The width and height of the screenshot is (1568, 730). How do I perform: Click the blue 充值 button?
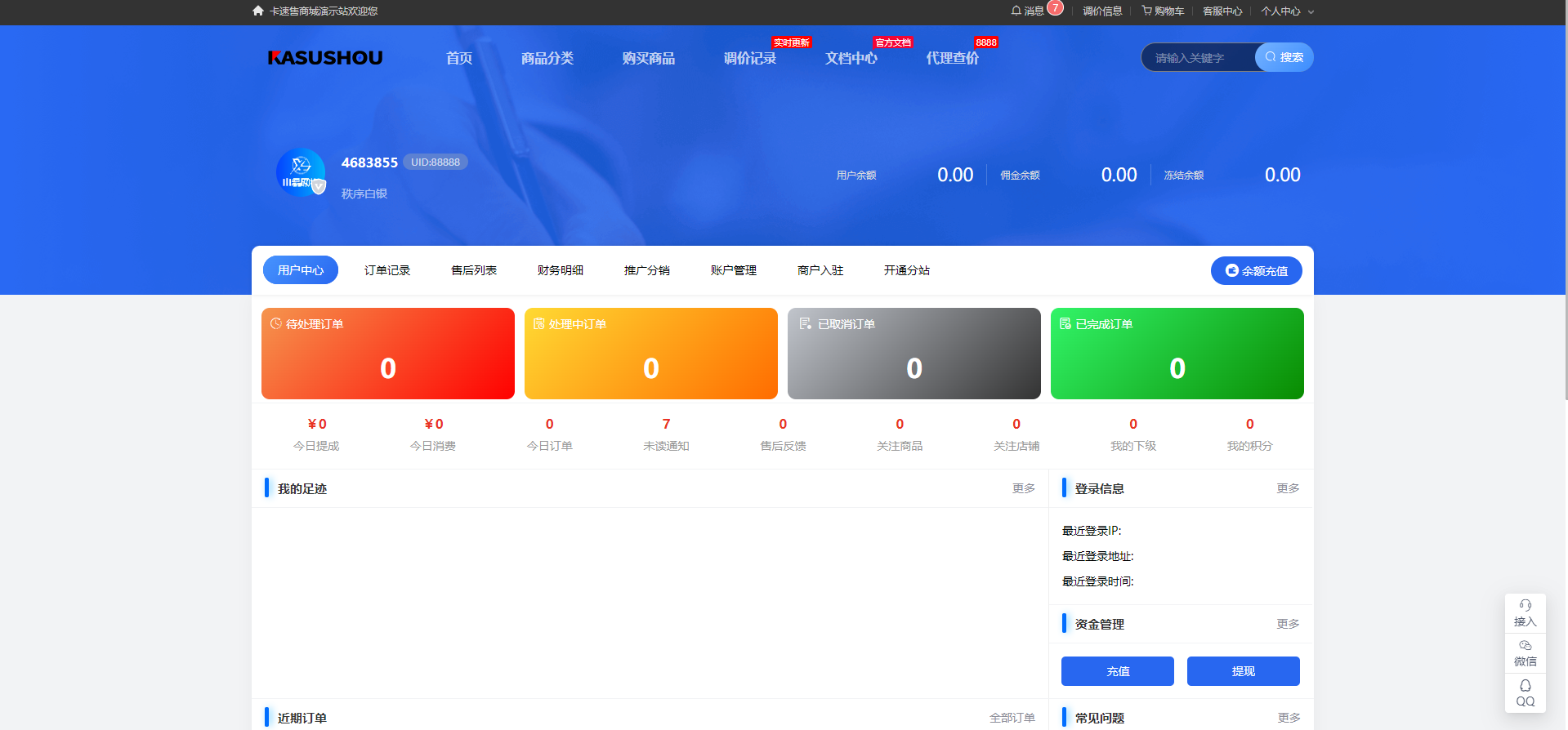1117,671
